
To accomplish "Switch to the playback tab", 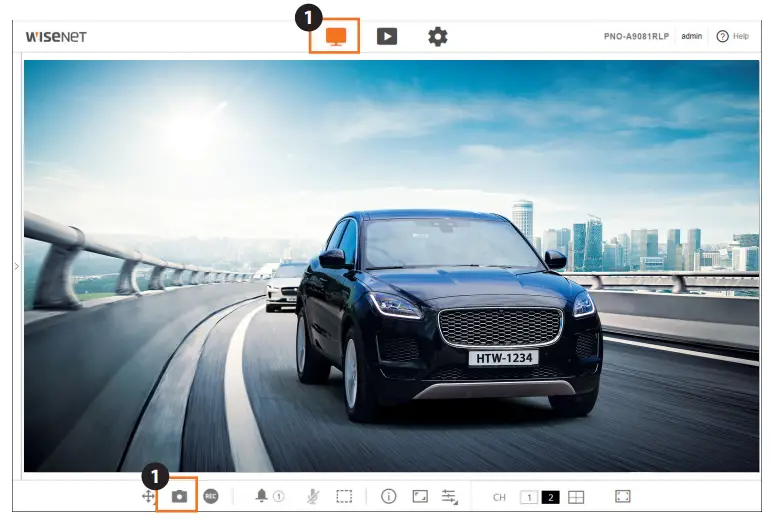I will pyautogui.click(x=387, y=36).
